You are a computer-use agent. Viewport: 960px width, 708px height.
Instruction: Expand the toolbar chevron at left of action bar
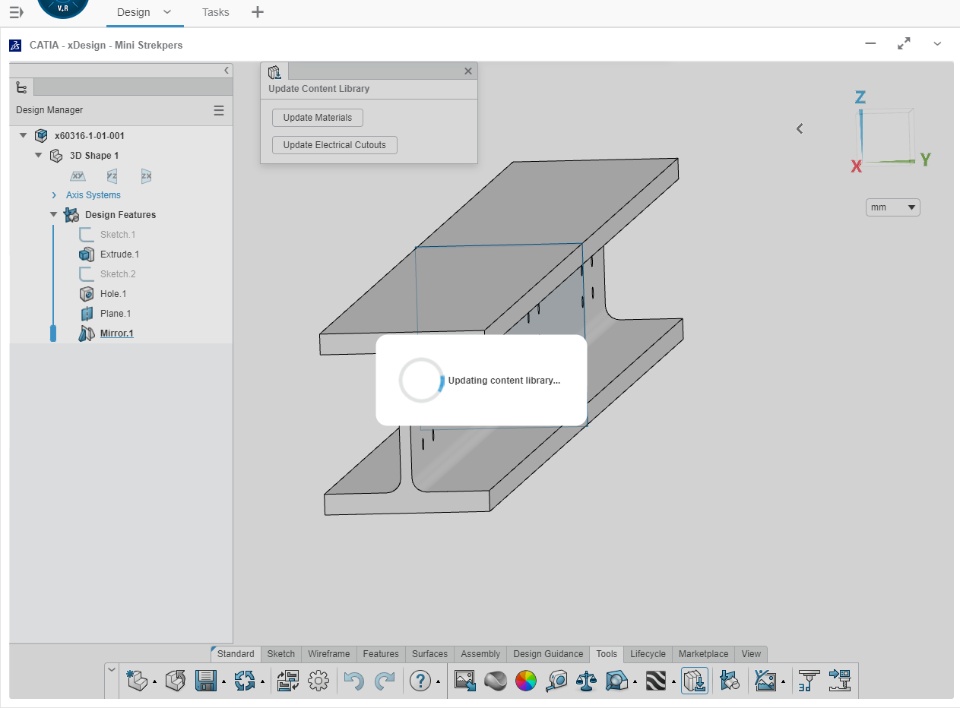click(x=111, y=670)
